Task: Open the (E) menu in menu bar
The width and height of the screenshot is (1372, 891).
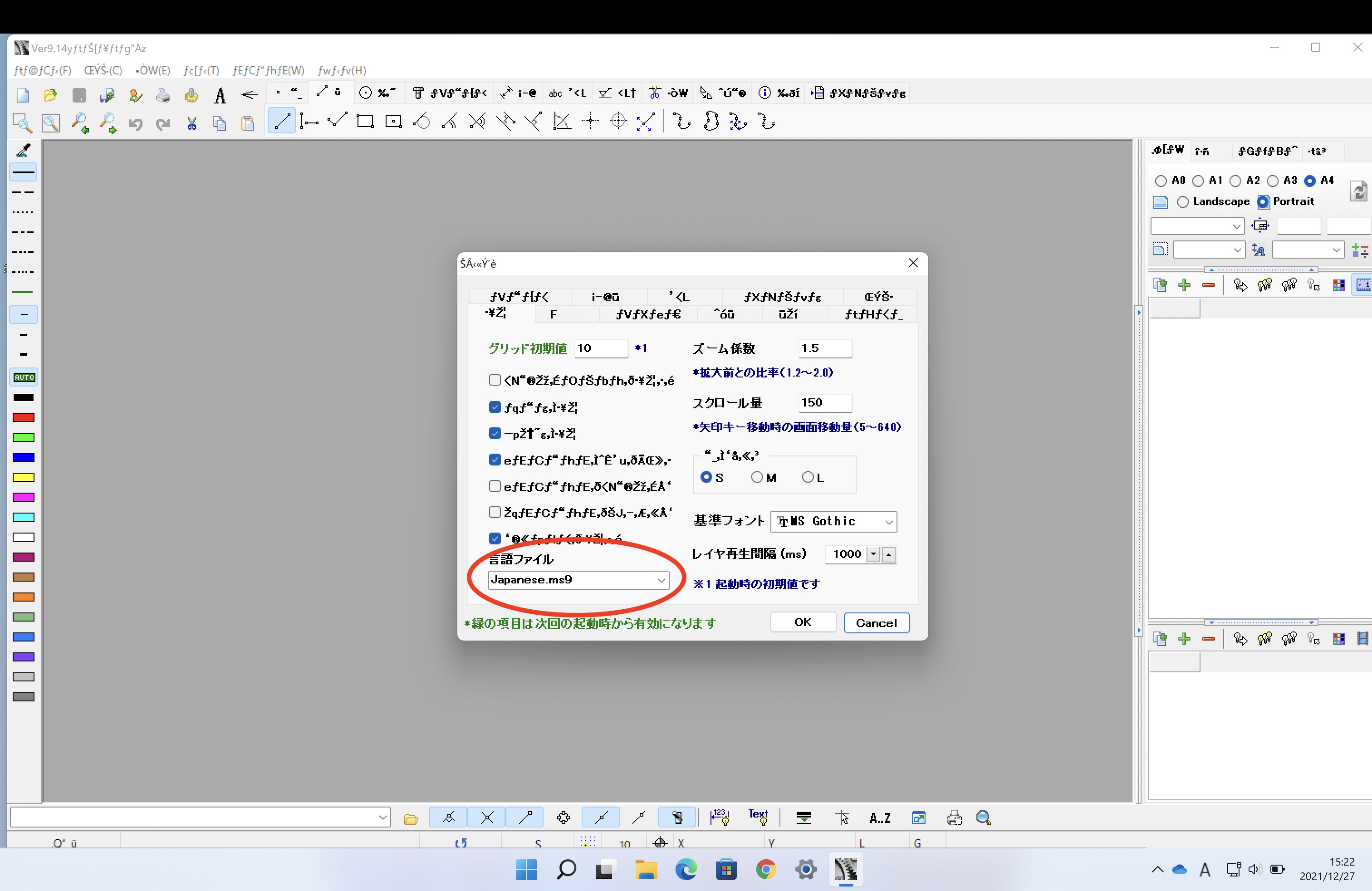Action: [x=153, y=70]
